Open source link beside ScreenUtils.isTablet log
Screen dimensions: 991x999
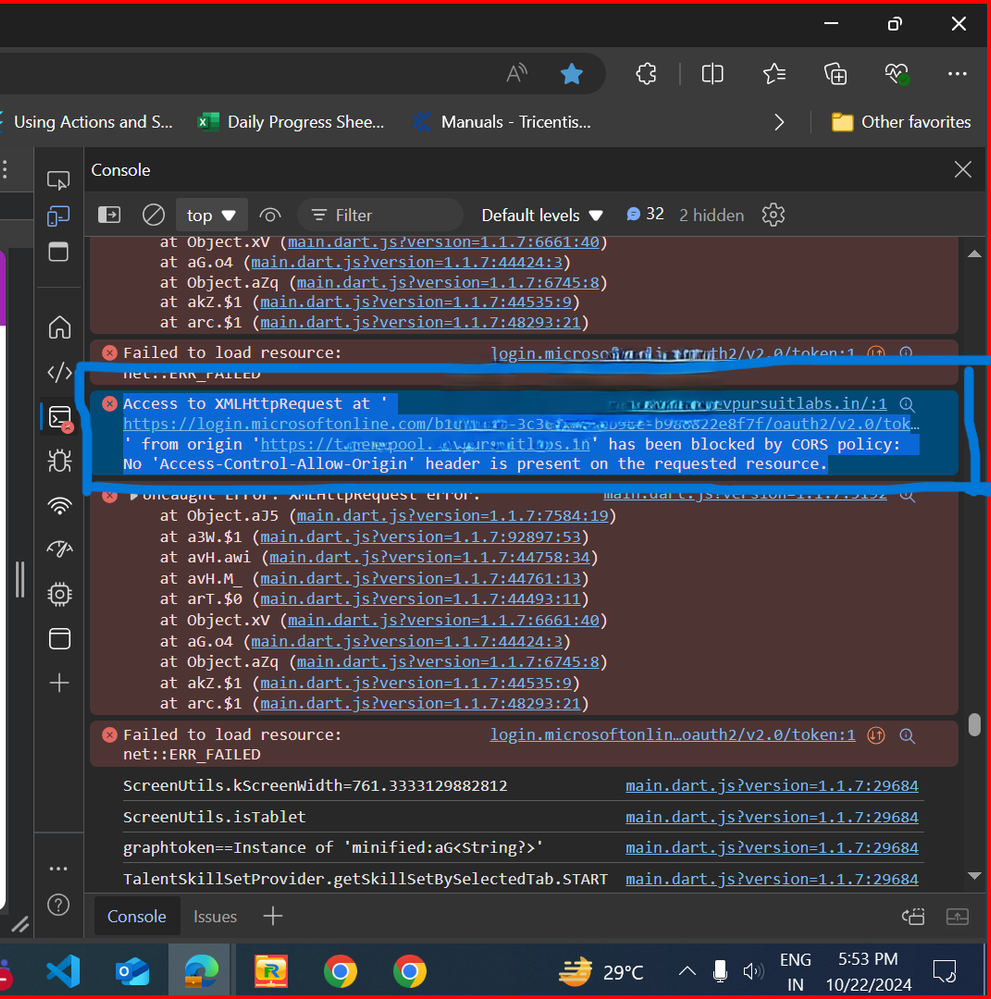(772, 817)
